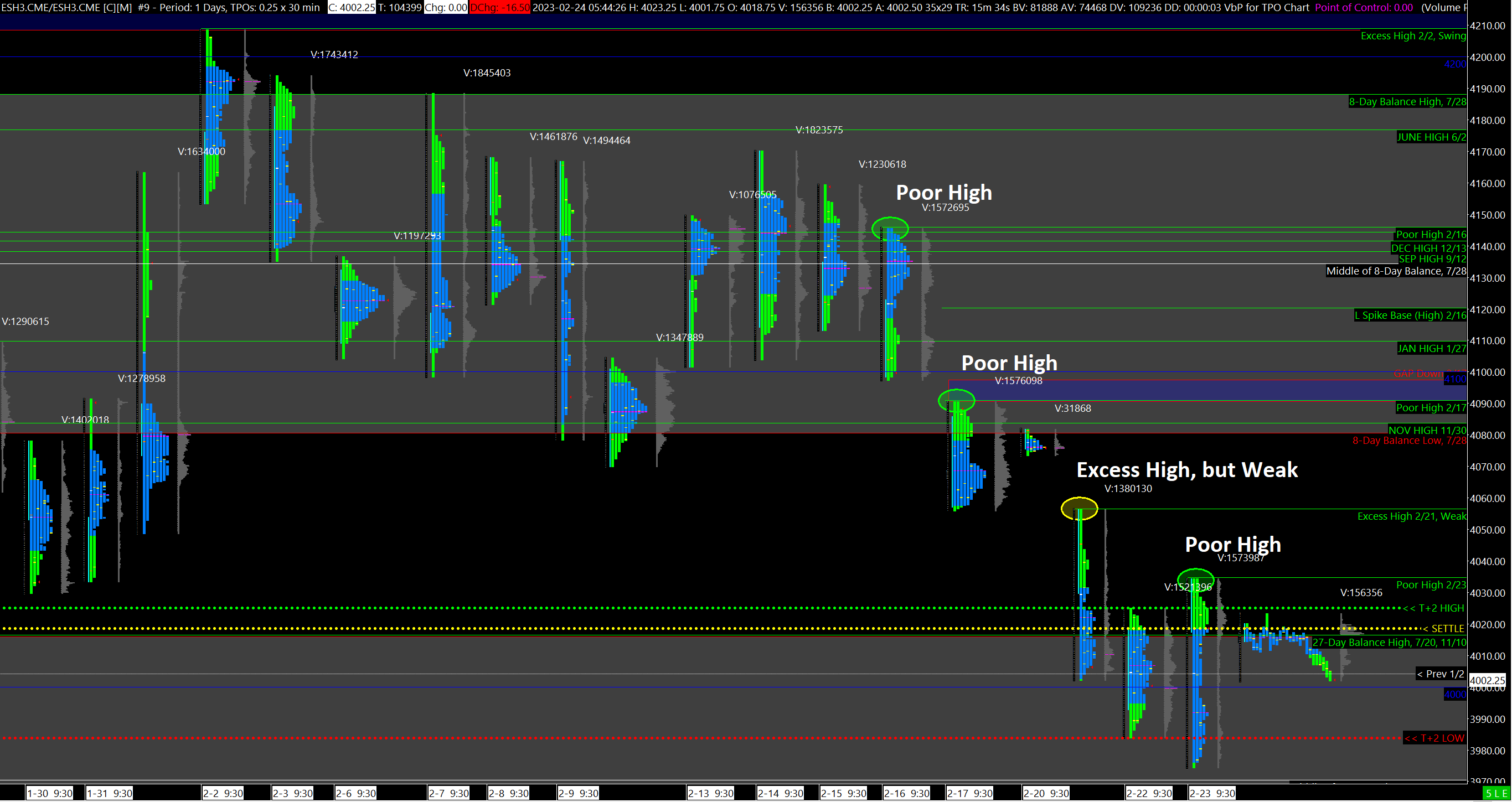The width and height of the screenshot is (1512, 802).
Task: Click the '8-Day Balance High, 7/28' level label
Action: point(1406,102)
